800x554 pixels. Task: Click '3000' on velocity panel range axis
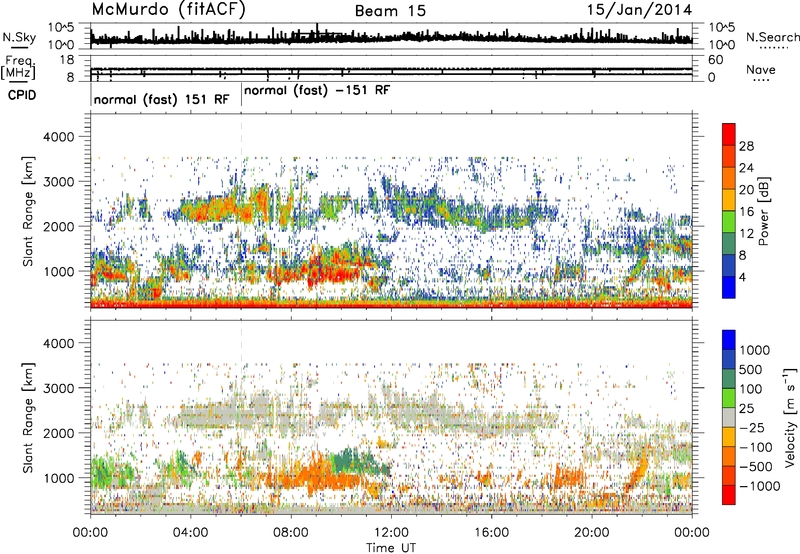(x=58, y=388)
